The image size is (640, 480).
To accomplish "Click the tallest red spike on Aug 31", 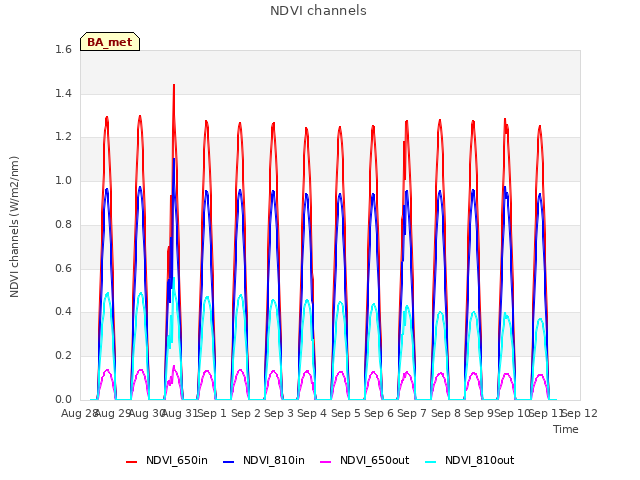I will point(174,87).
